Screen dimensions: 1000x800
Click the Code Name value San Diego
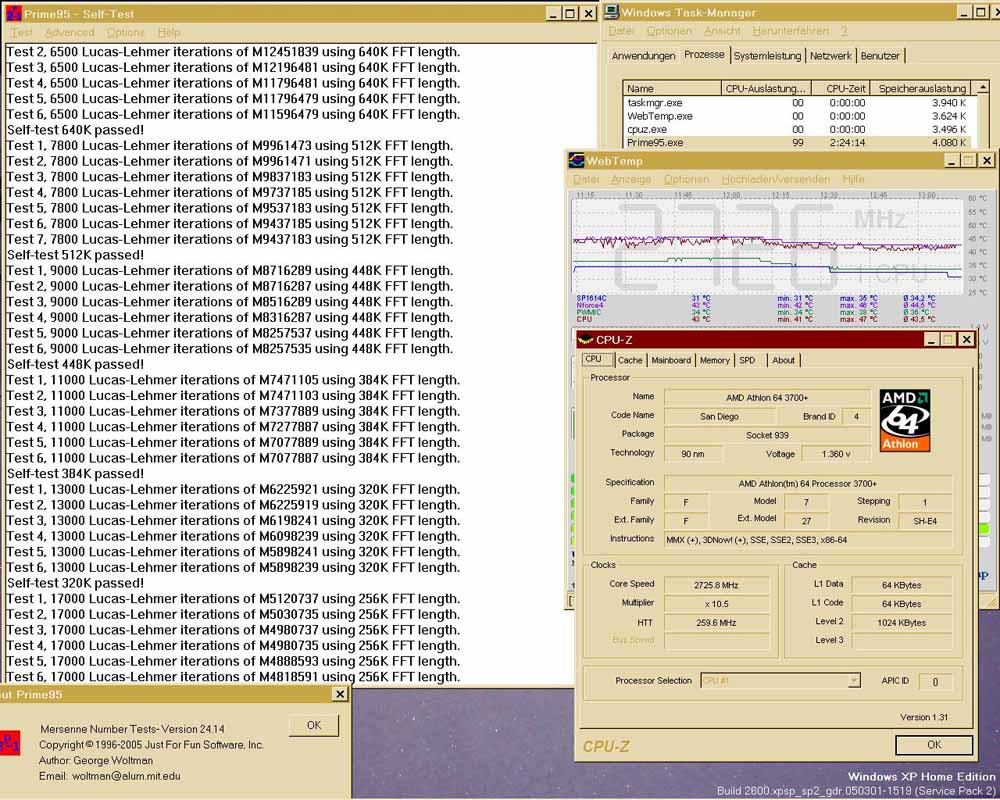coord(719,417)
